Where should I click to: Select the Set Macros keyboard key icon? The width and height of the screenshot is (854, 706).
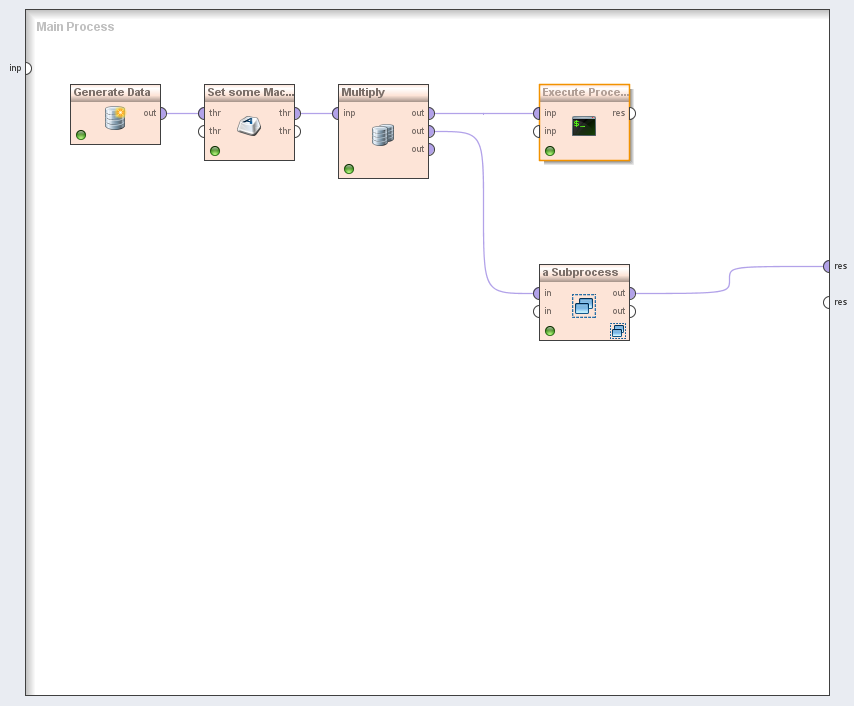click(249, 125)
